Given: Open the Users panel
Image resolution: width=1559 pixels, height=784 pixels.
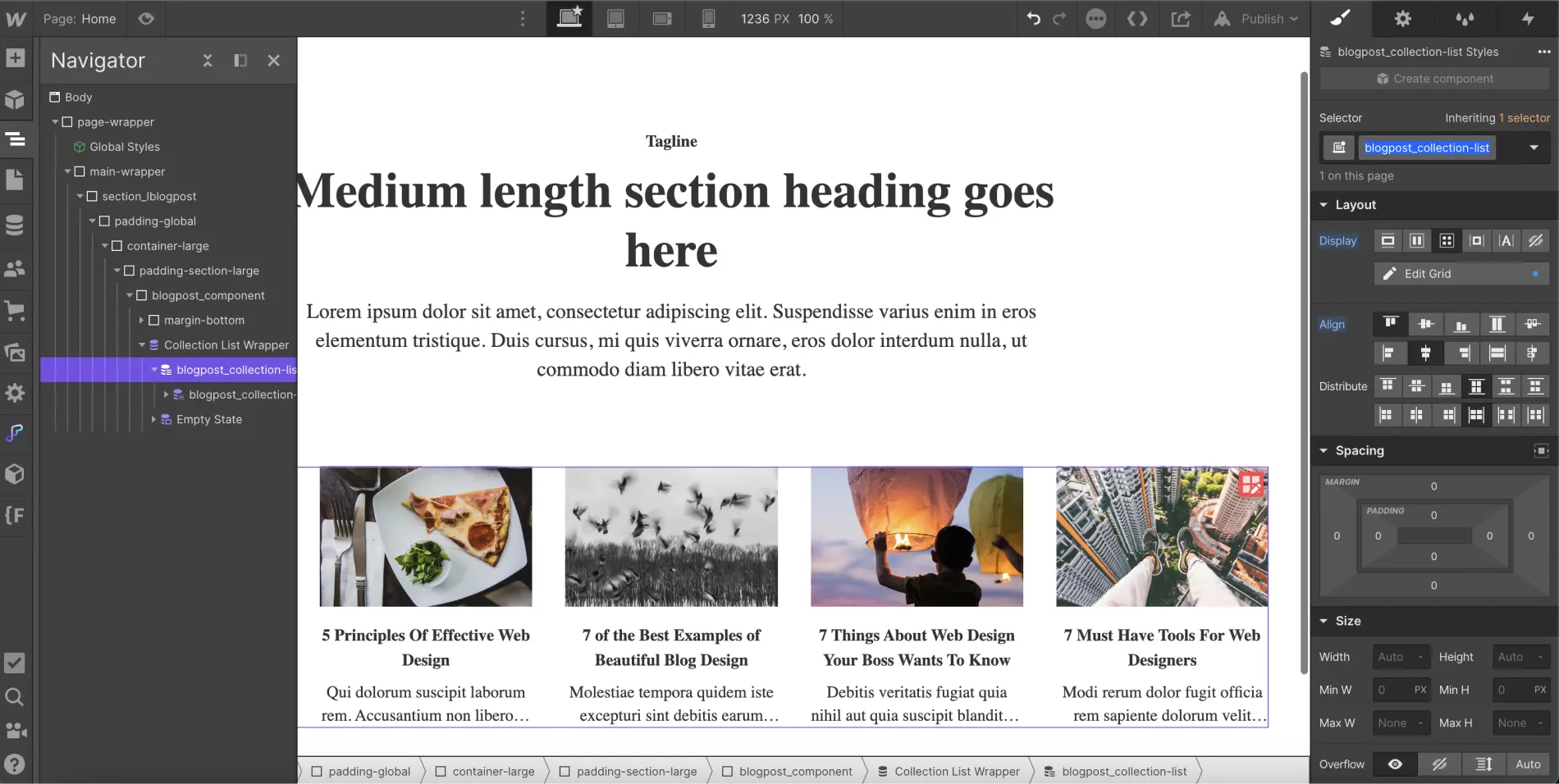Looking at the screenshot, I should (x=15, y=267).
